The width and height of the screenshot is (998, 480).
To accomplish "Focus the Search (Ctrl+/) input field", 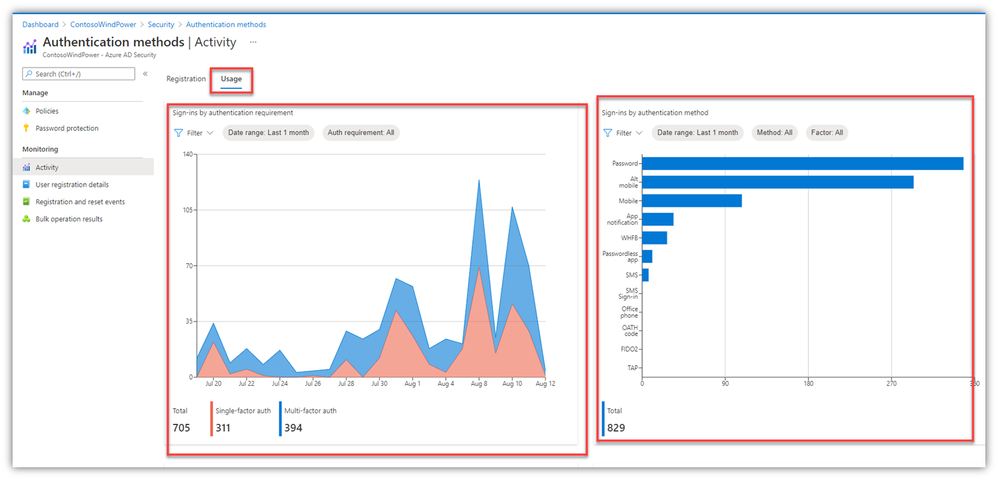I will (78, 74).
